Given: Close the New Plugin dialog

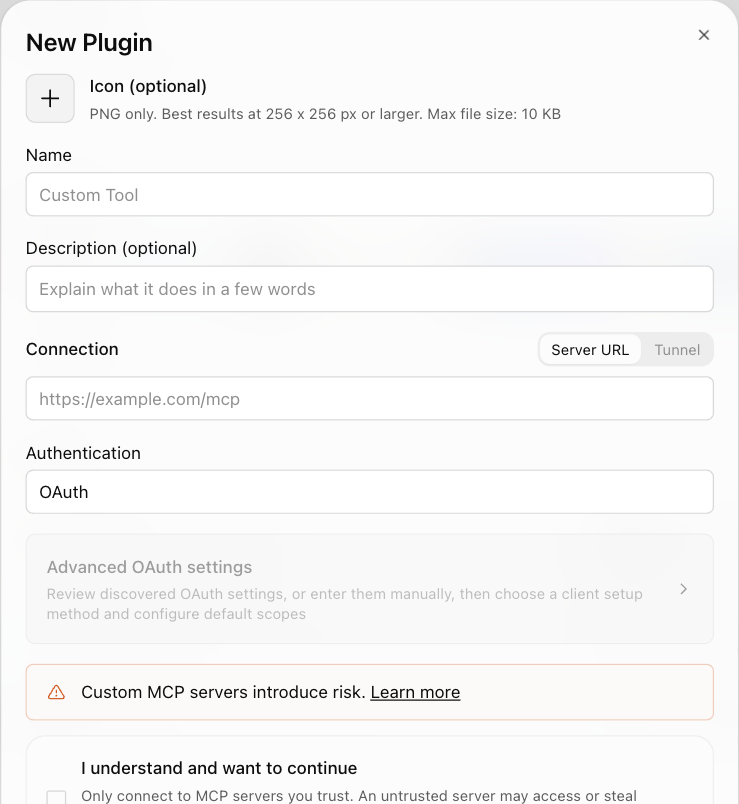Looking at the screenshot, I should point(704,35).
